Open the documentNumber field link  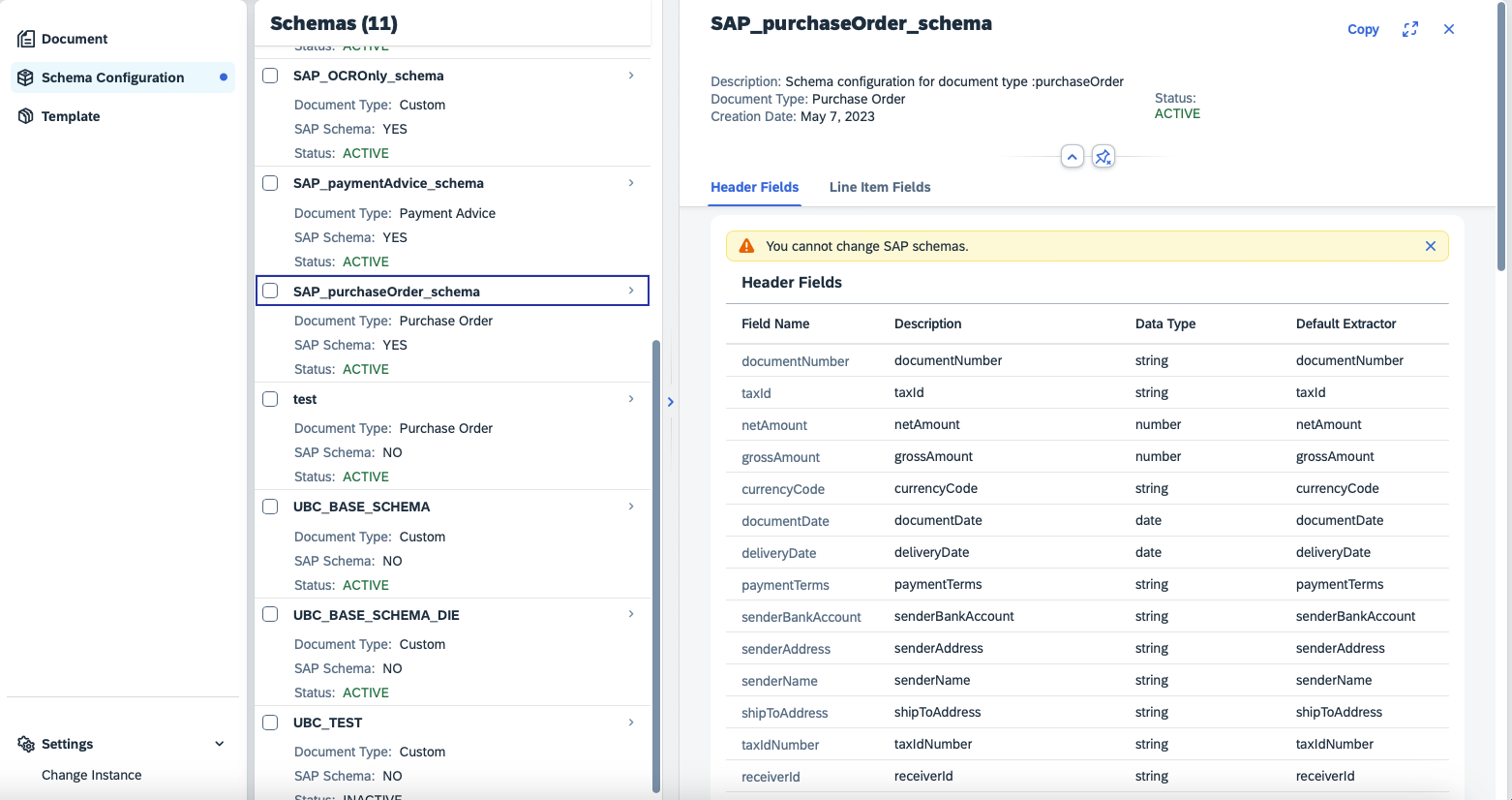pos(796,361)
